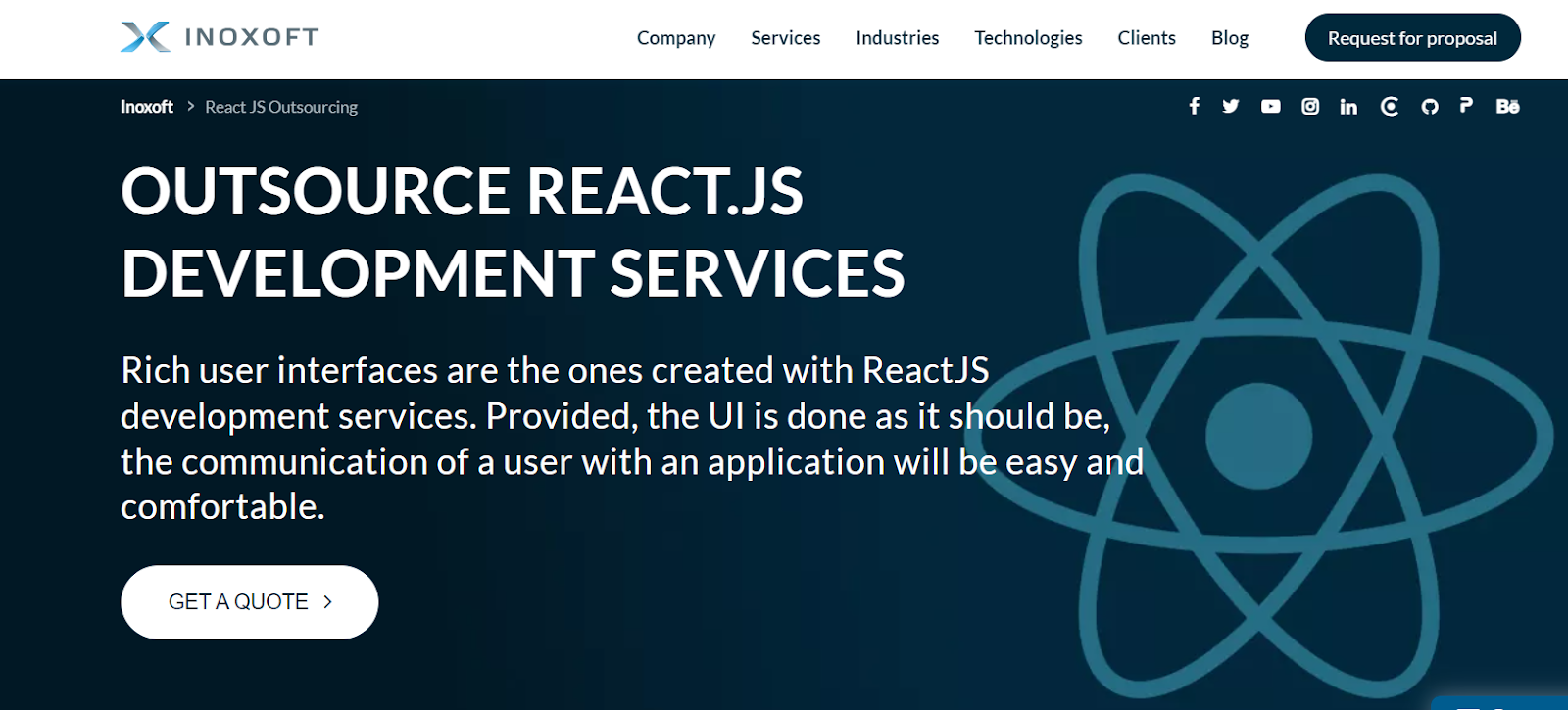Screen dimensions: 1568x710
Task: Open the LinkedIn social icon
Action: point(1349,106)
